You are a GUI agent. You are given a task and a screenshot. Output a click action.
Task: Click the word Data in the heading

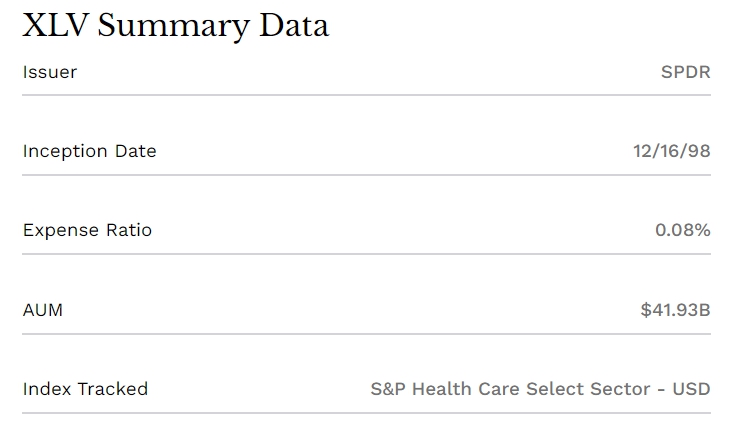tap(294, 25)
